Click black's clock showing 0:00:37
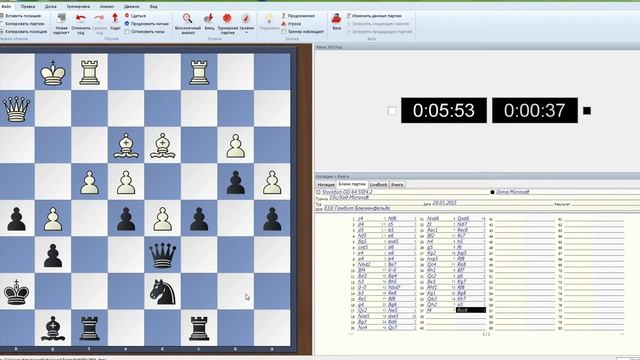Screen dimensions: 640x360 [535, 110]
